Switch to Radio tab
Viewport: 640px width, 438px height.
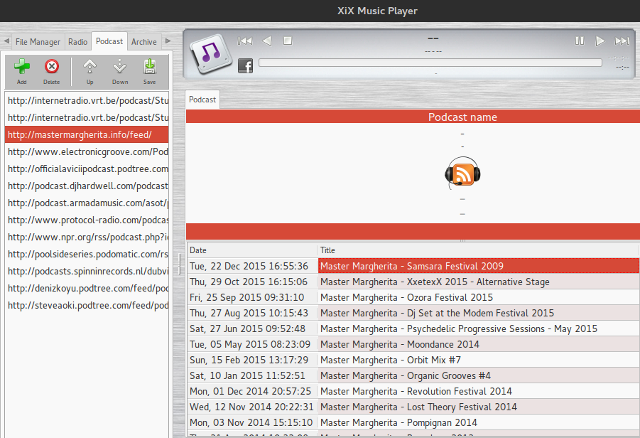(78, 42)
